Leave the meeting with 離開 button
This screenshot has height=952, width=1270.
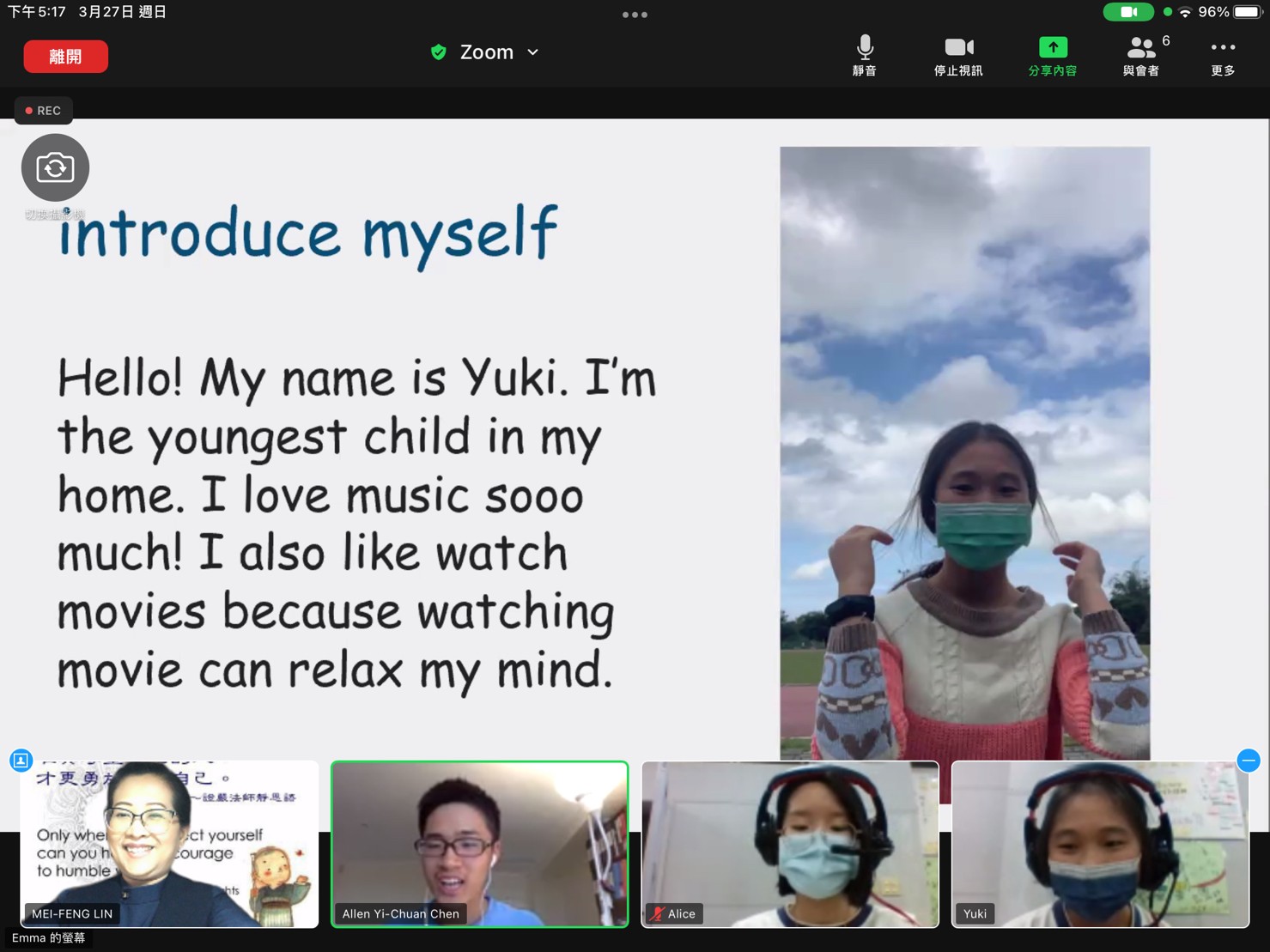click(x=65, y=55)
